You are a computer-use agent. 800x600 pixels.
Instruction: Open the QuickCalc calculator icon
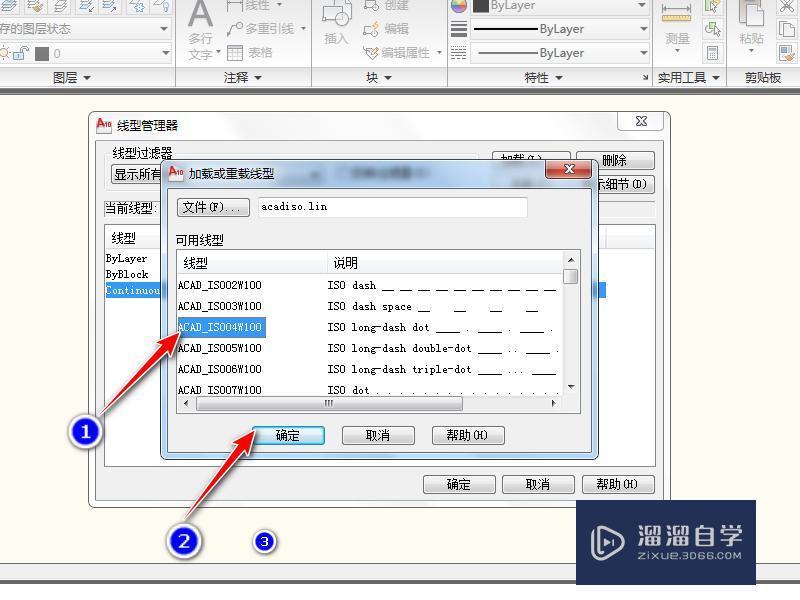pos(712,53)
